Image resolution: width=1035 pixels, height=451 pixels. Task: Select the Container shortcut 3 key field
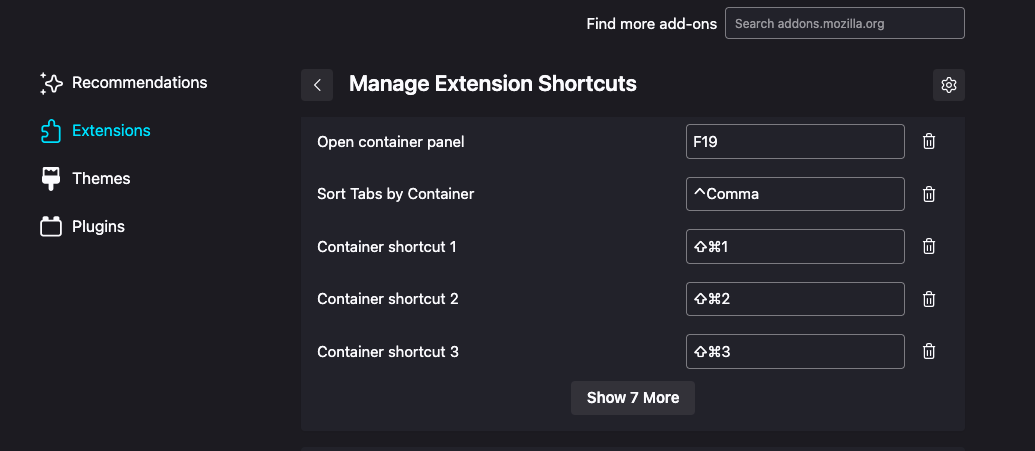[x=795, y=351]
